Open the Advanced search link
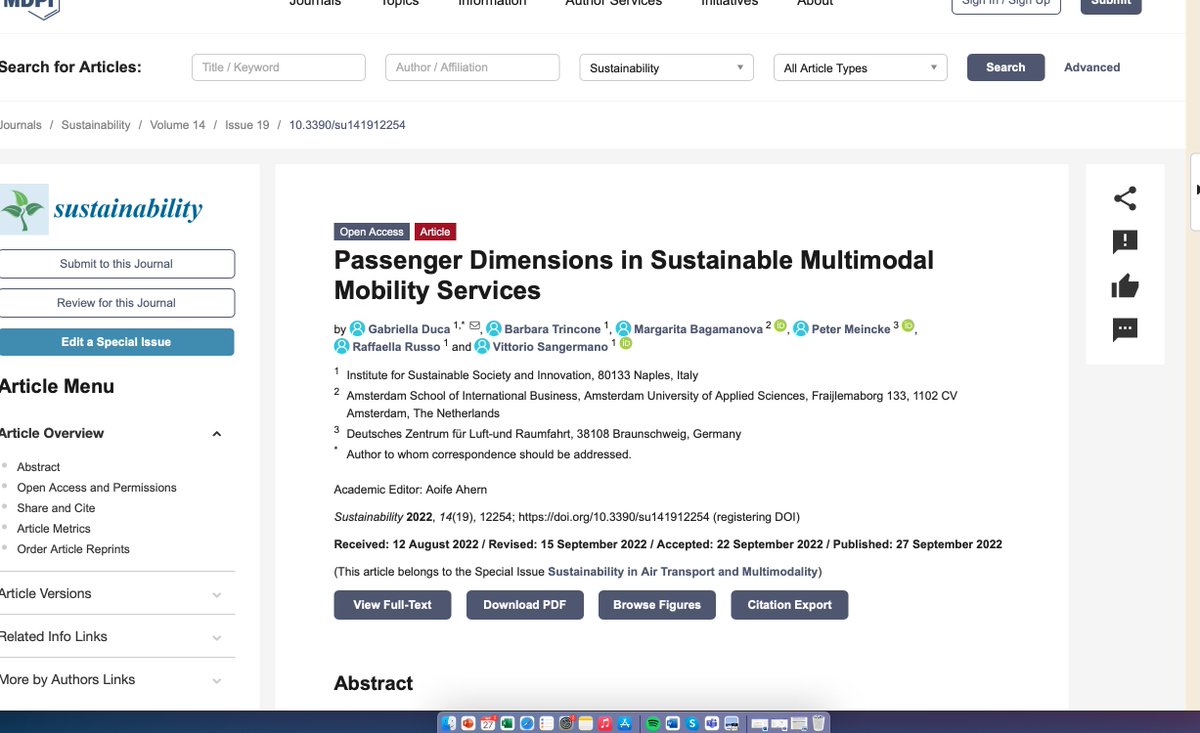 point(1092,67)
